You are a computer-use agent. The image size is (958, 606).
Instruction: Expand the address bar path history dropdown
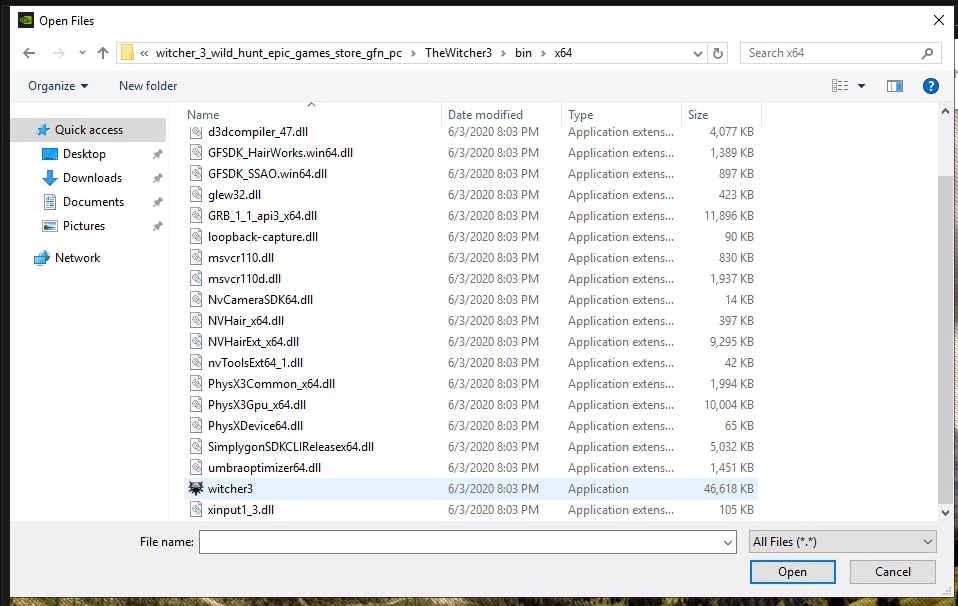pos(696,53)
